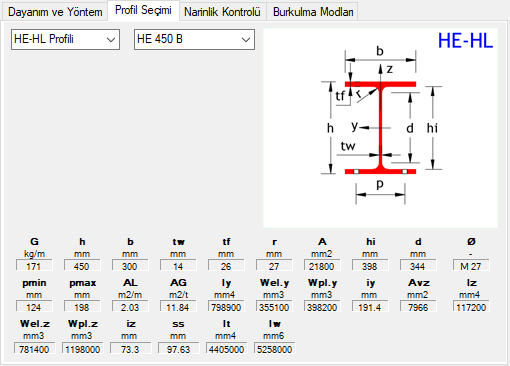This screenshot has height=366, width=510.
Task: Click the Avz field showing 7966
Action: [418, 307]
